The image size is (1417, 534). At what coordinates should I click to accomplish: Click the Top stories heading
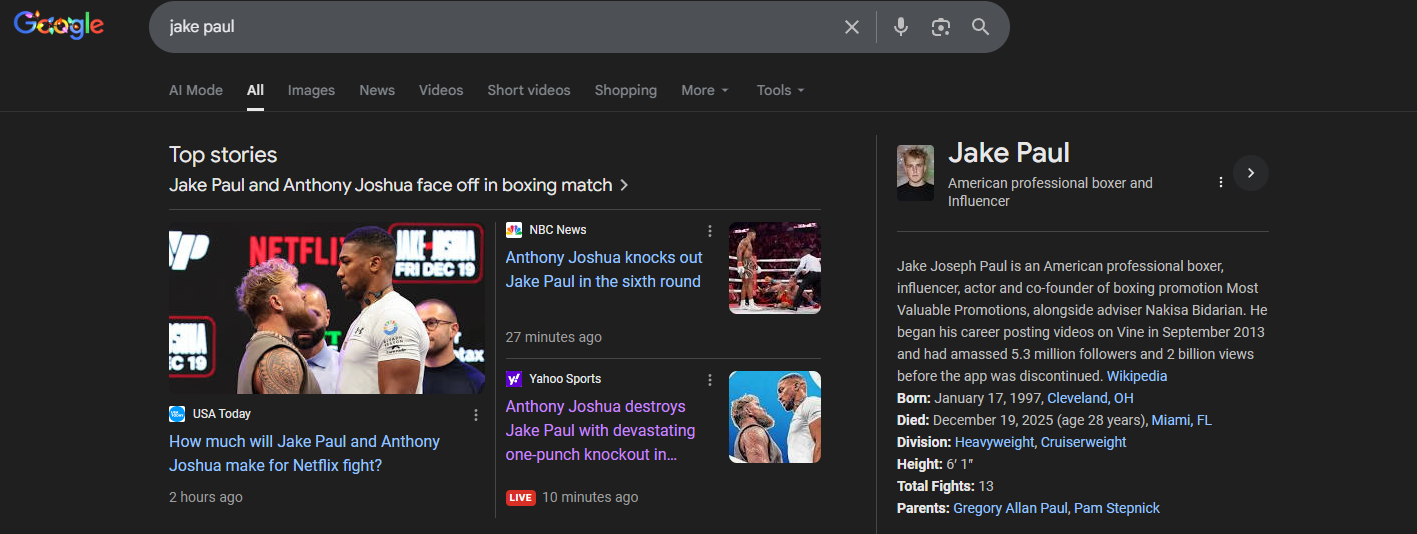tap(223, 154)
